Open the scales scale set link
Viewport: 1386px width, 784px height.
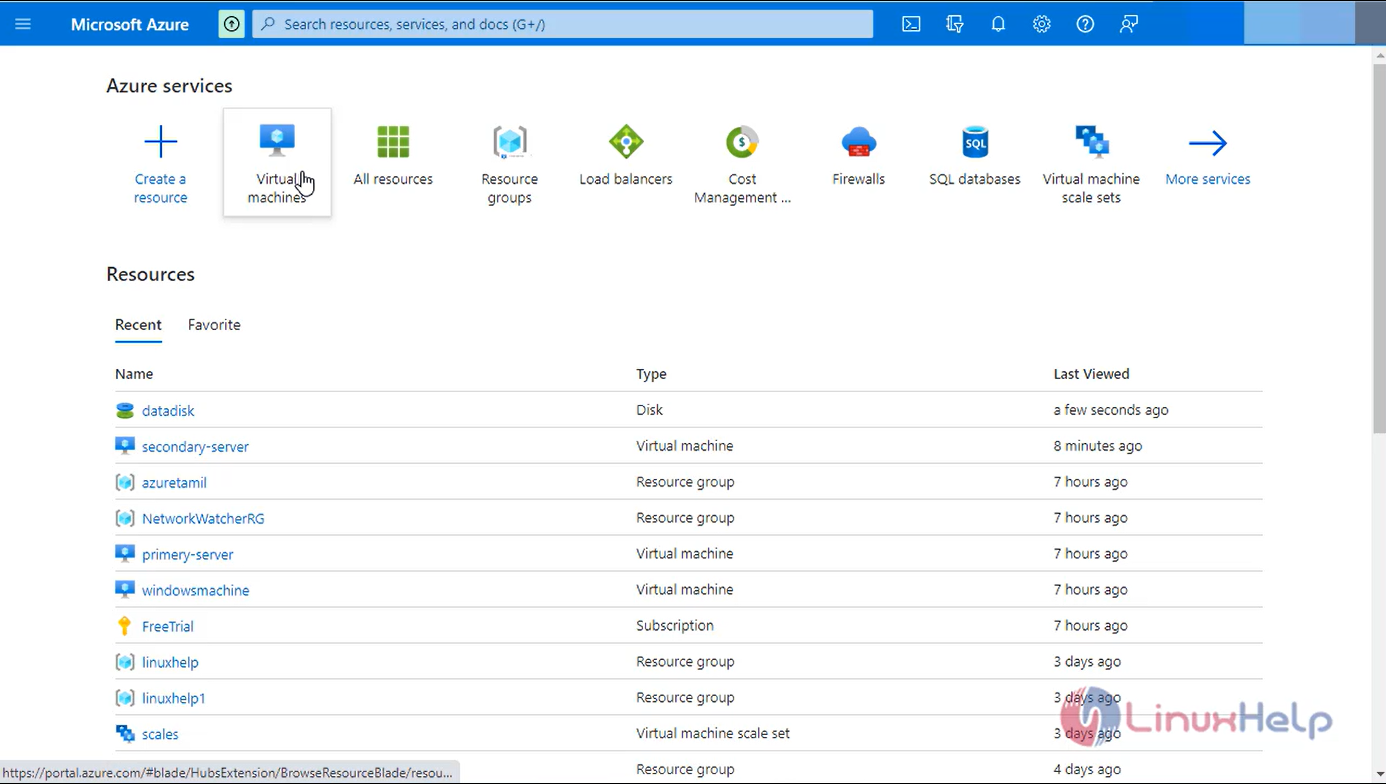coord(160,735)
